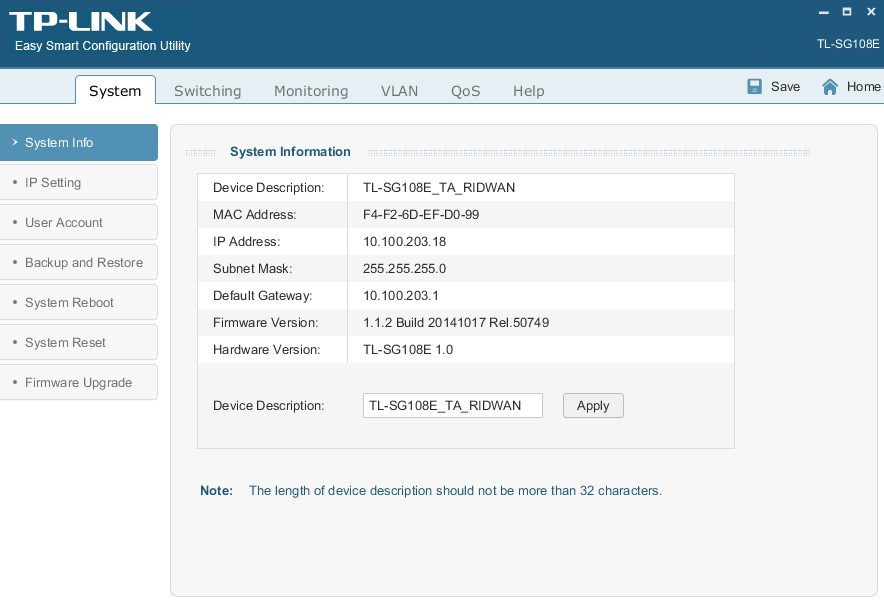Click the TL-SG108E model label in header
The image size is (884, 612).
(x=848, y=44)
